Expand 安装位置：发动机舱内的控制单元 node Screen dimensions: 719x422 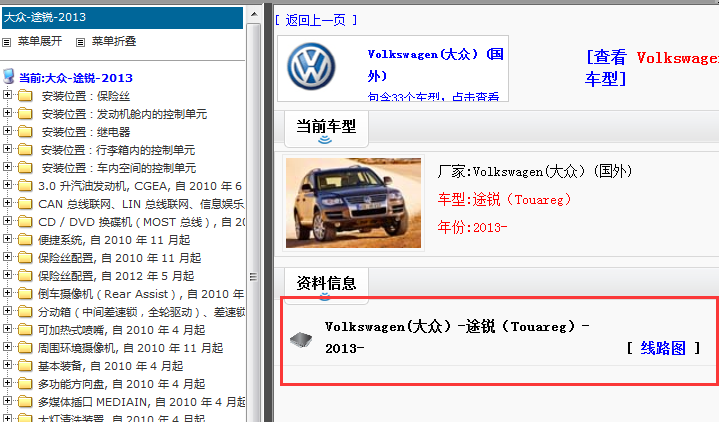pos(7,112)
